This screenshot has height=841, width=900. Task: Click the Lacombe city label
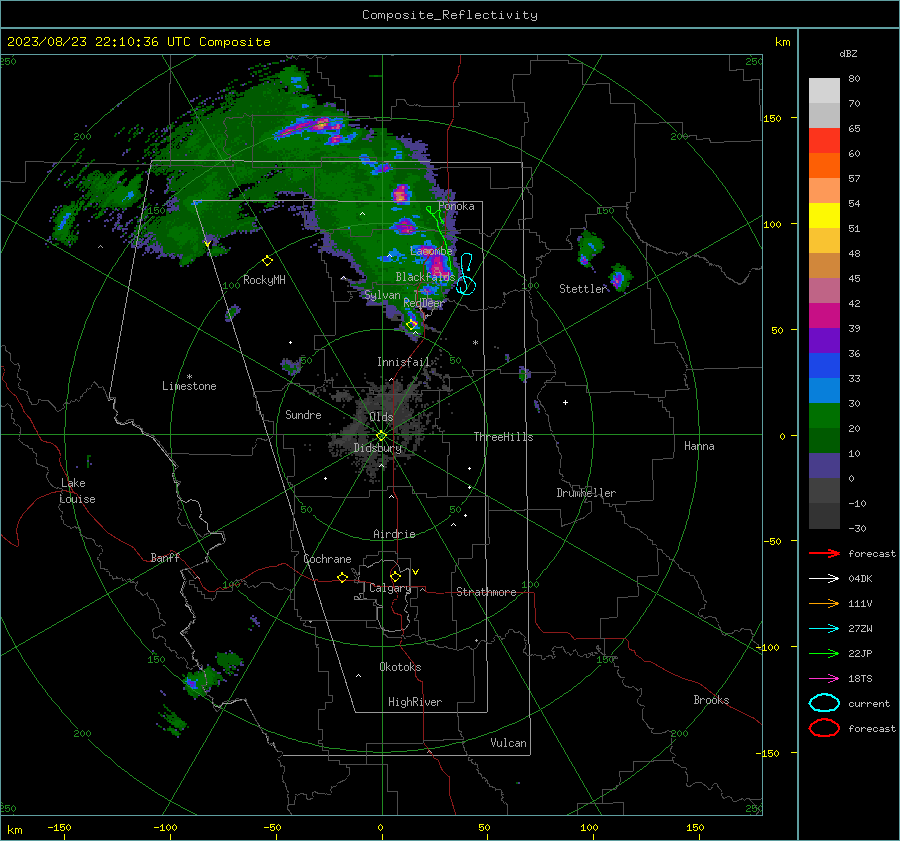431,251
